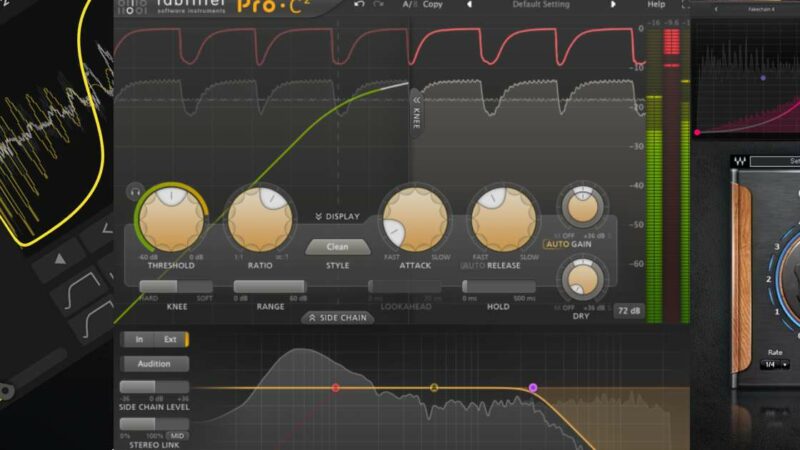Open the Default Setting preset menu
Image resolution: width=800 pixels, height=450 pixels.
(541, 4)
